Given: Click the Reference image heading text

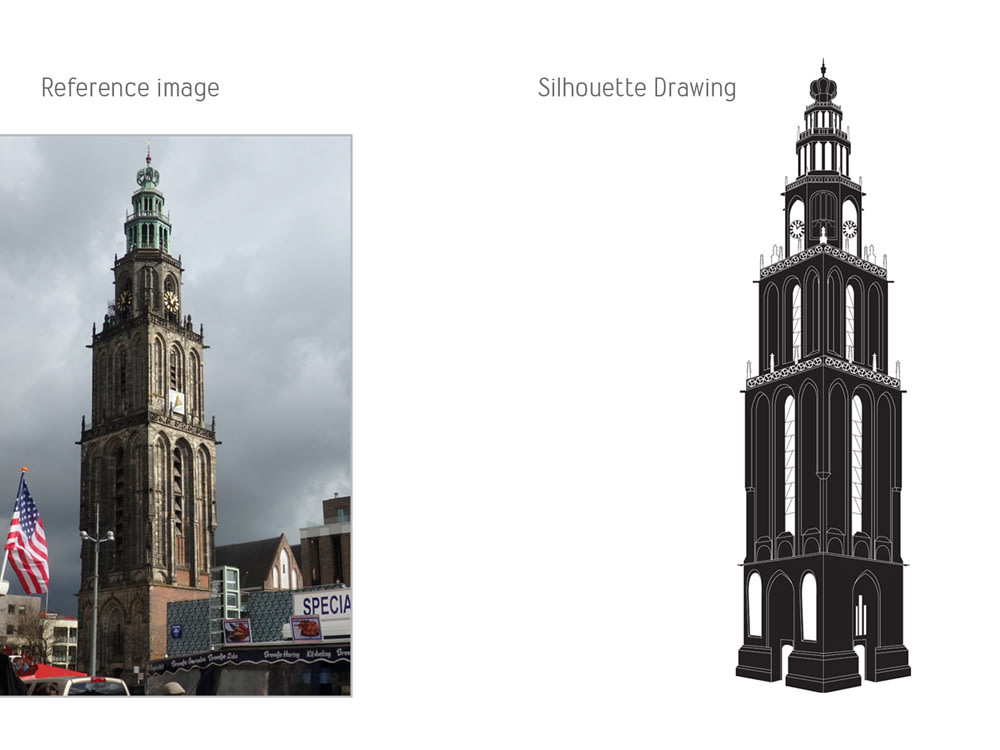Looking at the screenshot, I should [130, 88].
